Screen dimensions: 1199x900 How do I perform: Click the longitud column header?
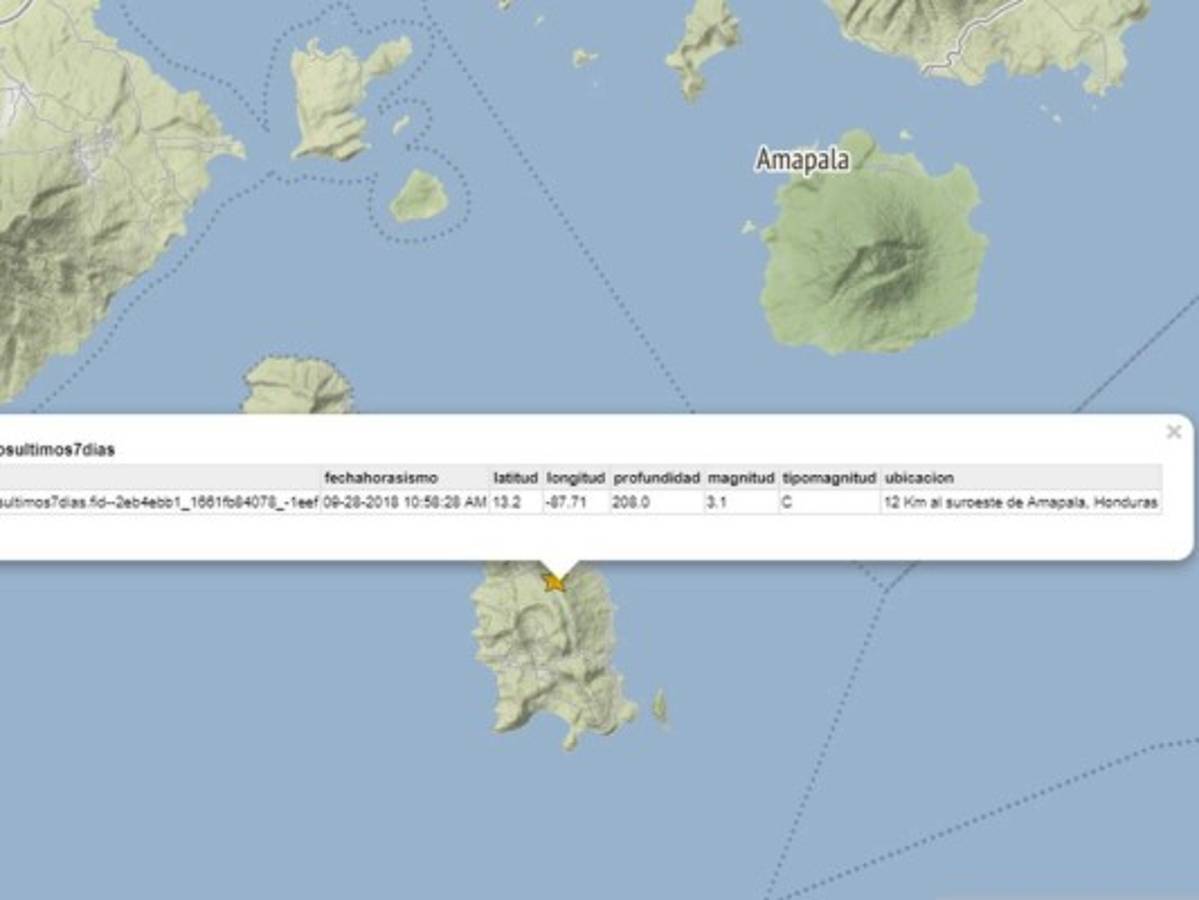coord(573,478)
